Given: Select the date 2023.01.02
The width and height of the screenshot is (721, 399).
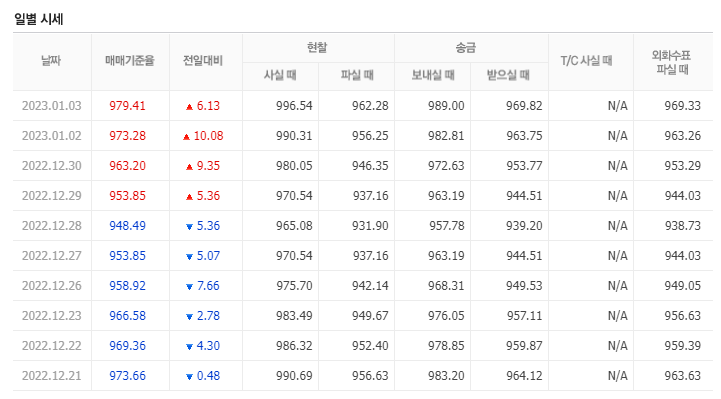Looking at the screenshot, I should click(52, 136).
